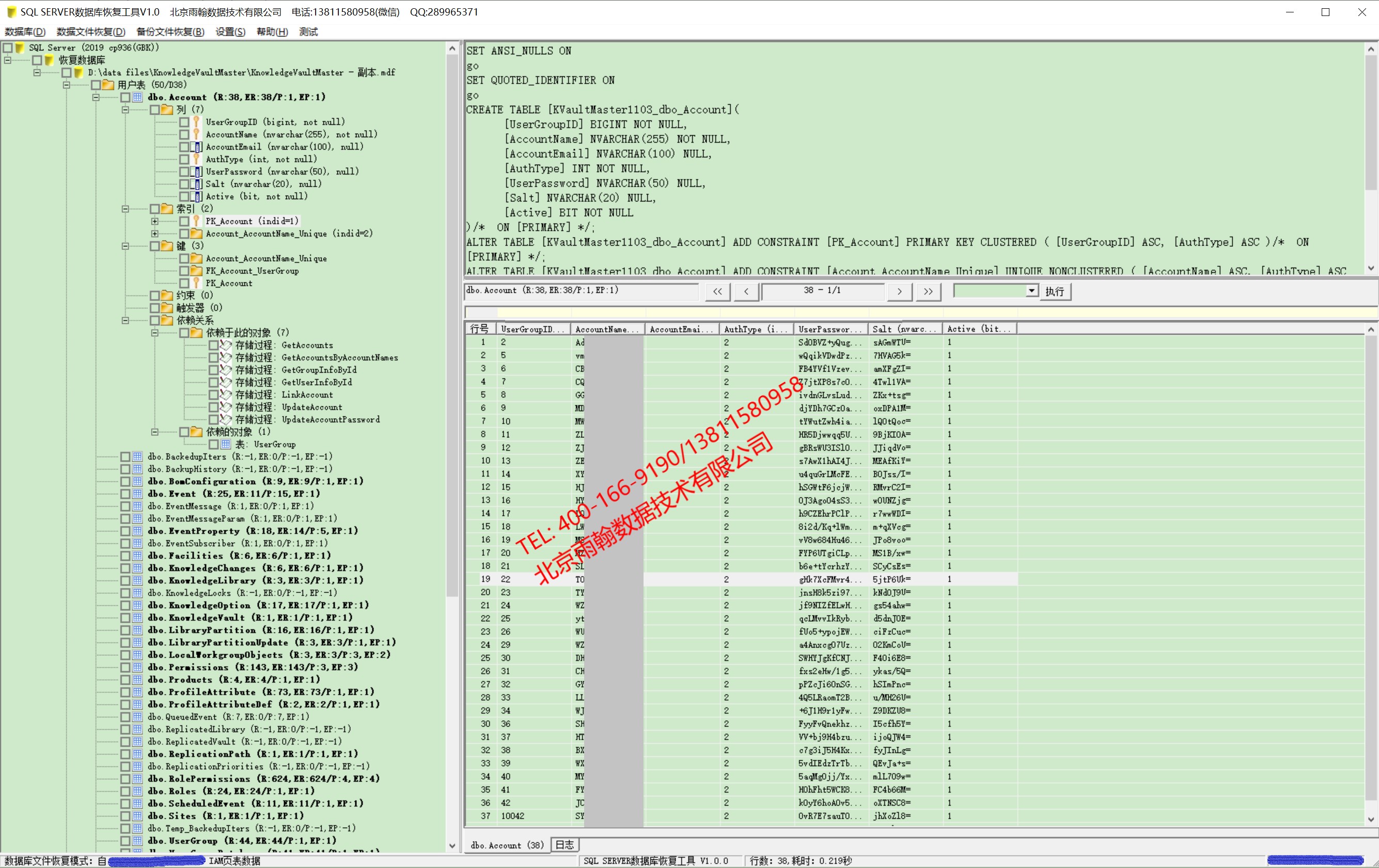Tick the checkbox for dbo.Roles table

pos(126,791)
